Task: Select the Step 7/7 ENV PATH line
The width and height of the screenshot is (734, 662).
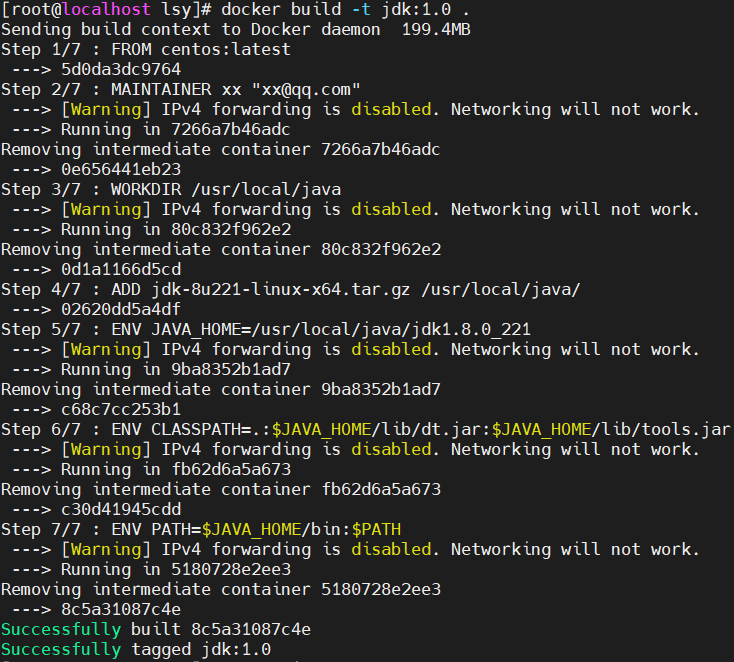Action: coord(201,530)
